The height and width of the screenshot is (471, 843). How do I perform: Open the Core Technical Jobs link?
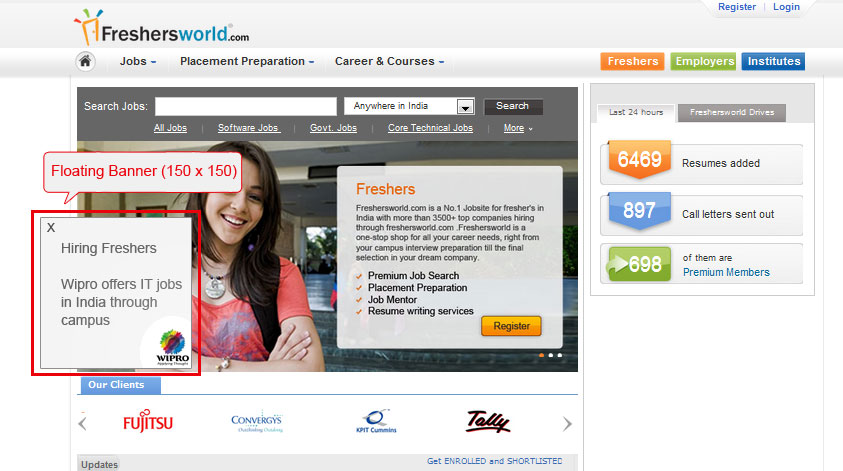click(430, 128)
